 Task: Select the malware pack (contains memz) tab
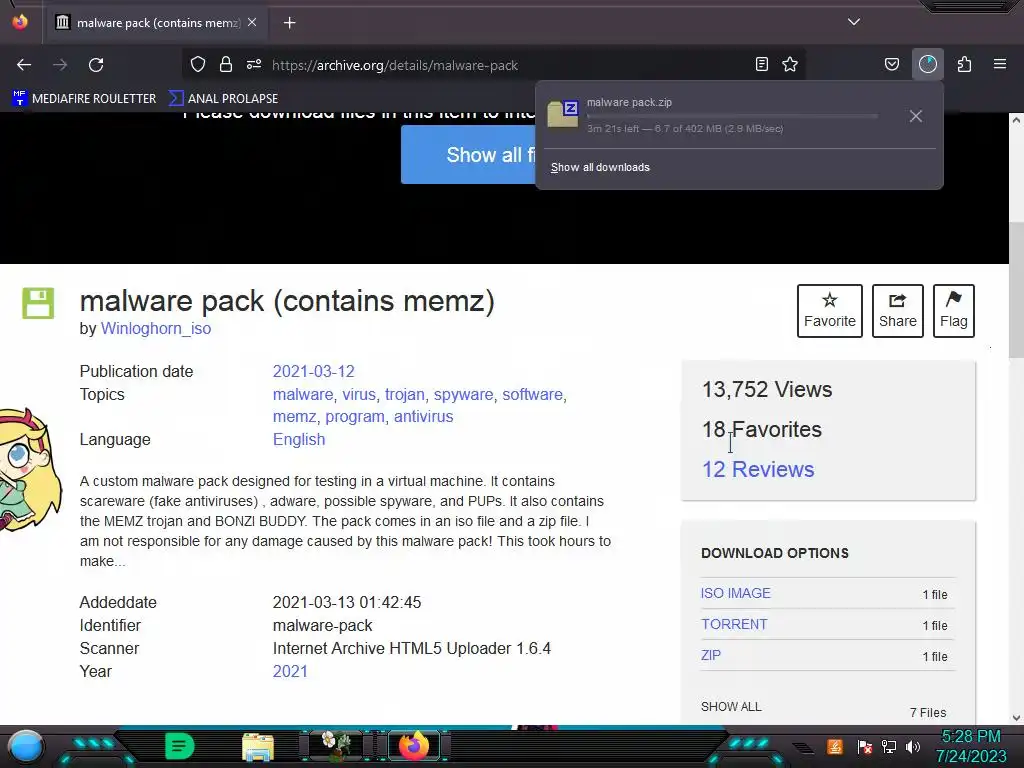click(155, 23)
